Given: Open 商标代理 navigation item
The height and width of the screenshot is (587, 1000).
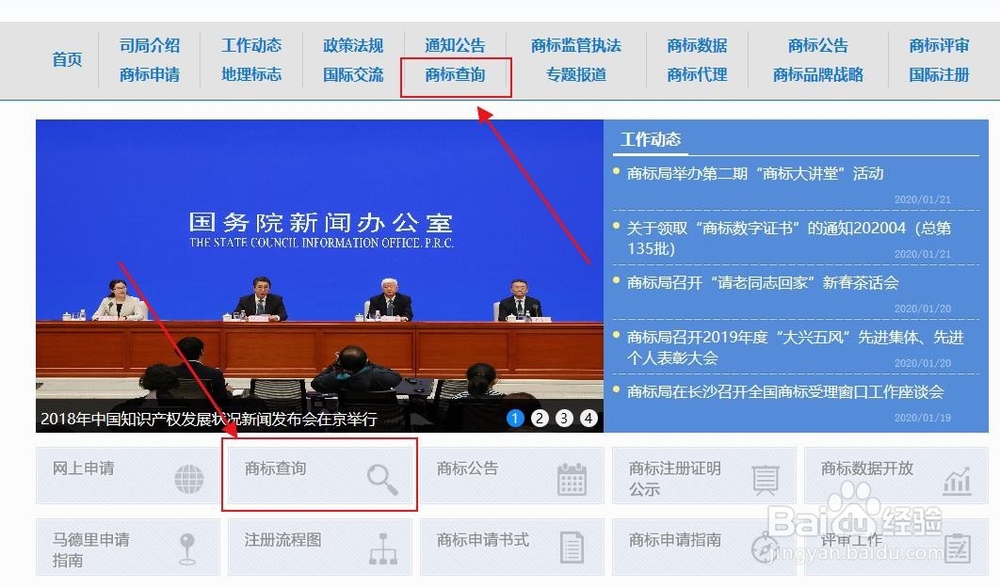Looking at the screenshot, I should click(697, 75).
